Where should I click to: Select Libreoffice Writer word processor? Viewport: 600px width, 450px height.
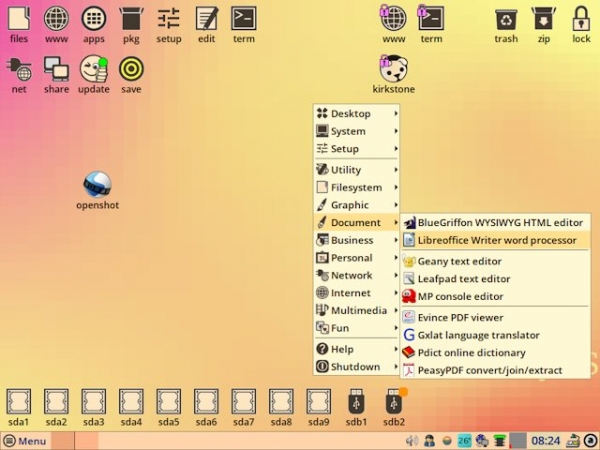pos(495,240)
